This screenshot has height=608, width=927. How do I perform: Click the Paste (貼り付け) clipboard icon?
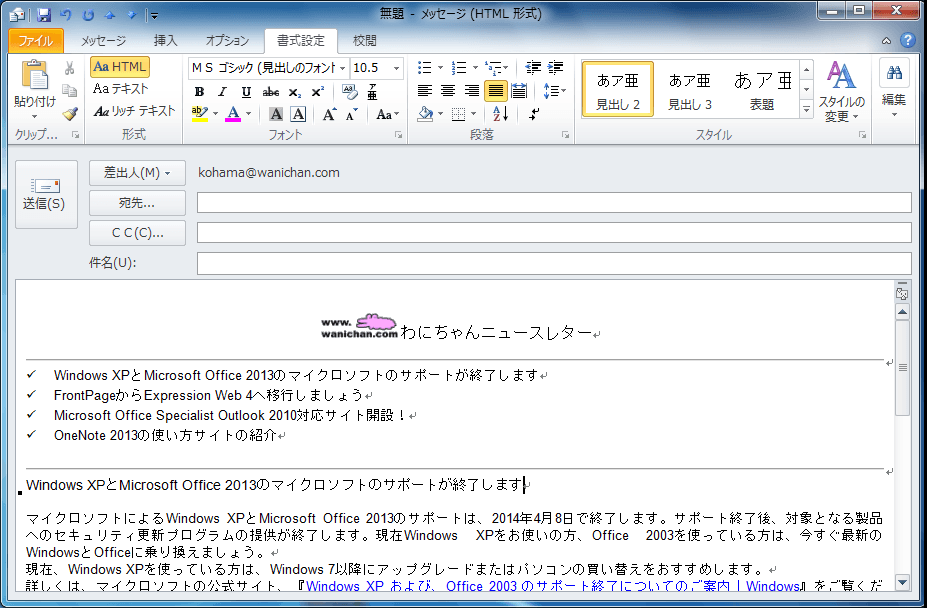coord(34,76)
